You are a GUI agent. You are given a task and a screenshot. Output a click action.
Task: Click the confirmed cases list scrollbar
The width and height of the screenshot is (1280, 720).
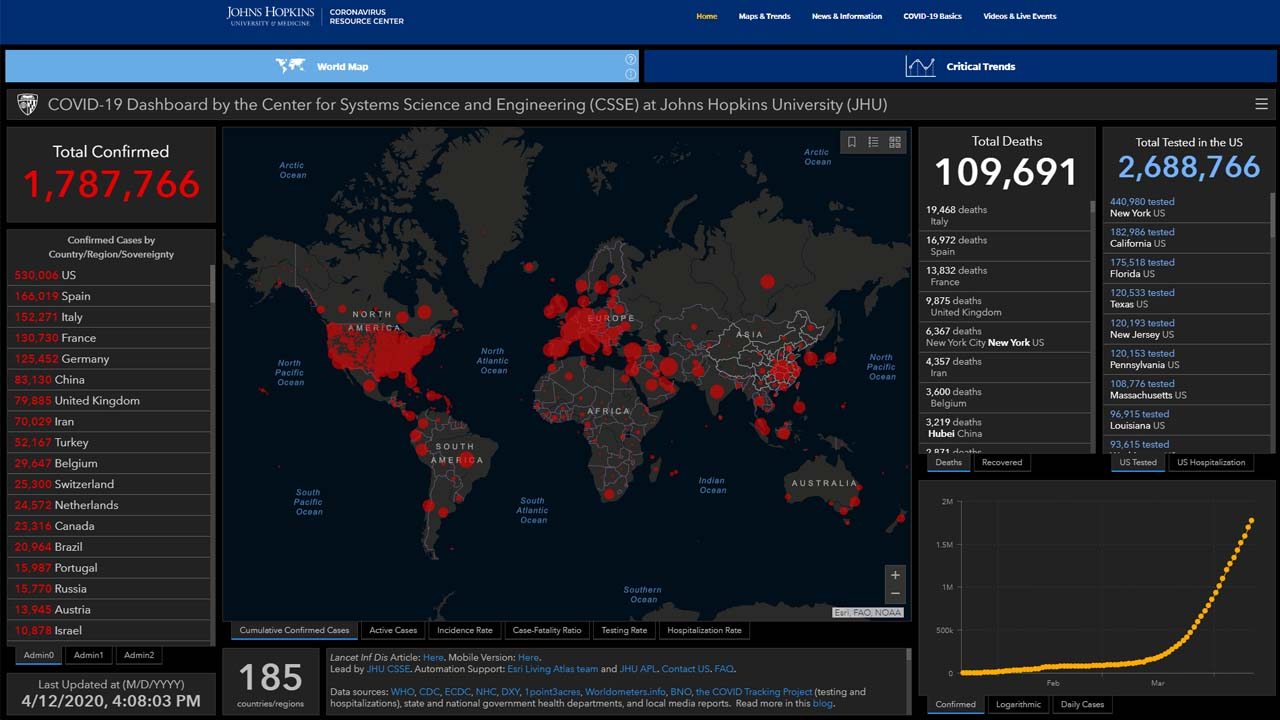[x=212, y=285]
